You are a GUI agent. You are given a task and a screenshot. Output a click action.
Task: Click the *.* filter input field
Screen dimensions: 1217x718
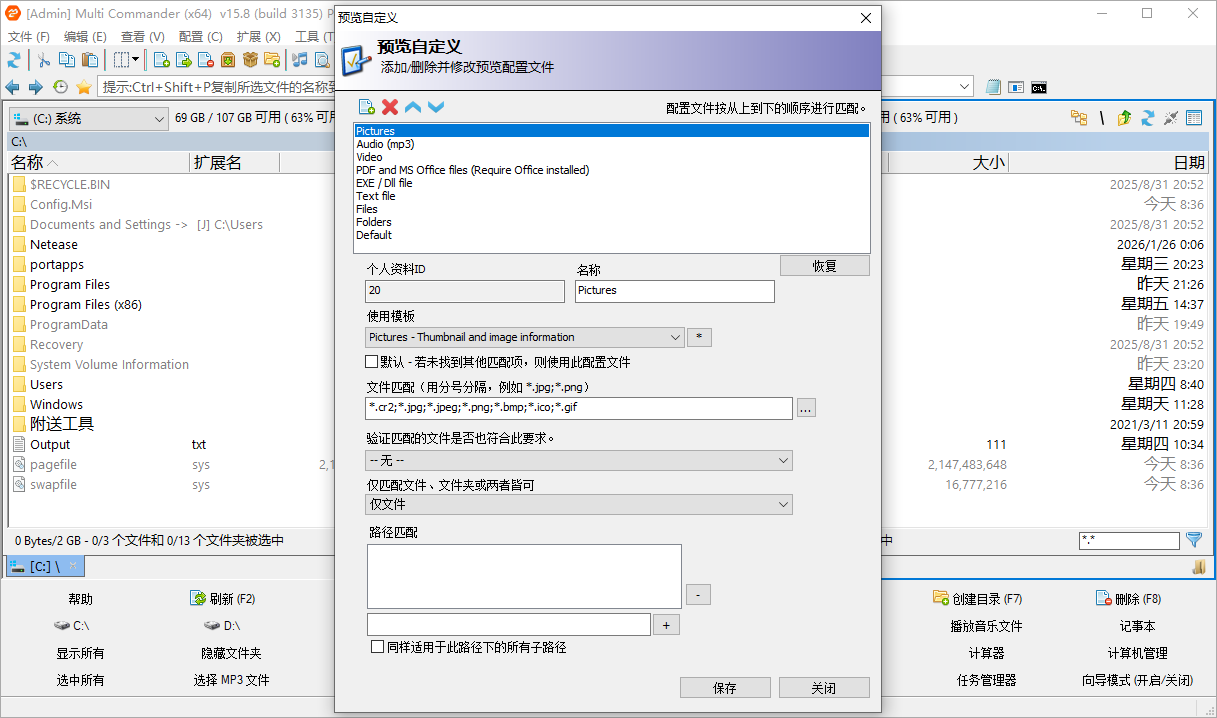[x=1129, y=539]
